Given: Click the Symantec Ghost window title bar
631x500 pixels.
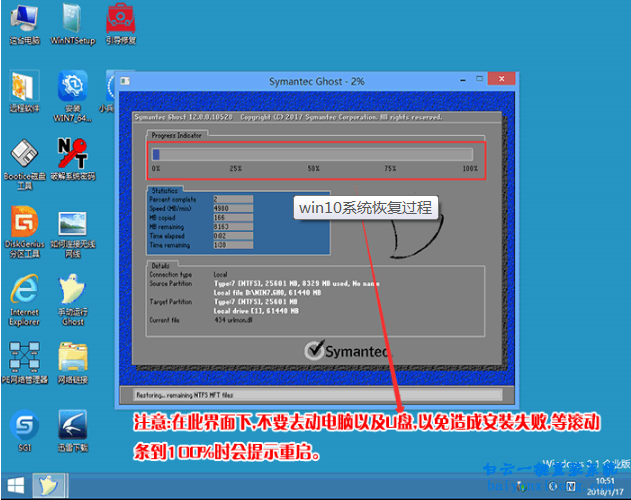Looking at the screenshot, I should (x=300, y=81).
